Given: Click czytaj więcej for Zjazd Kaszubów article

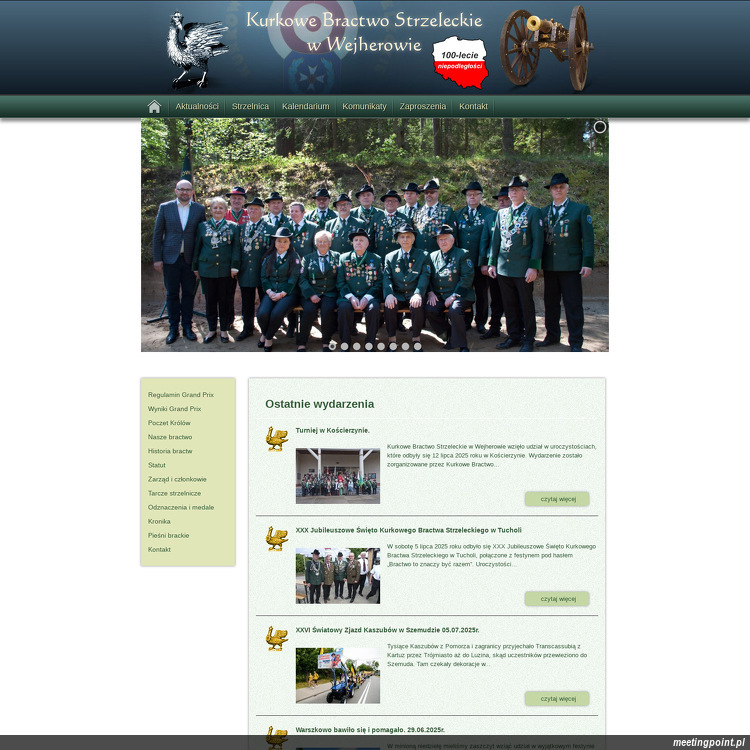Looking at the screenshot, I should 557,699.
